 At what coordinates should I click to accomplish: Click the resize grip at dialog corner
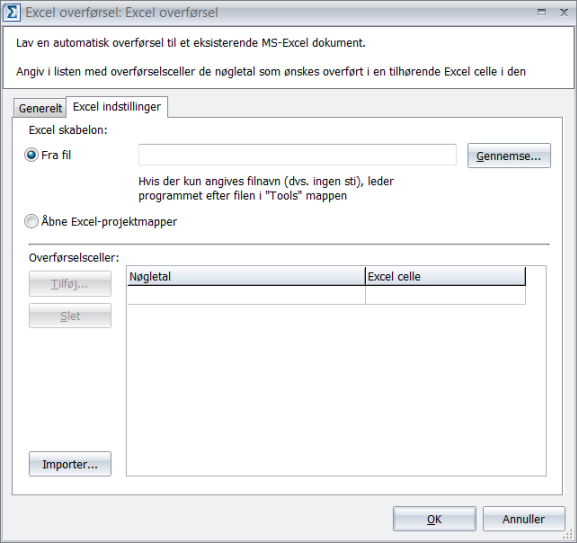569,536
